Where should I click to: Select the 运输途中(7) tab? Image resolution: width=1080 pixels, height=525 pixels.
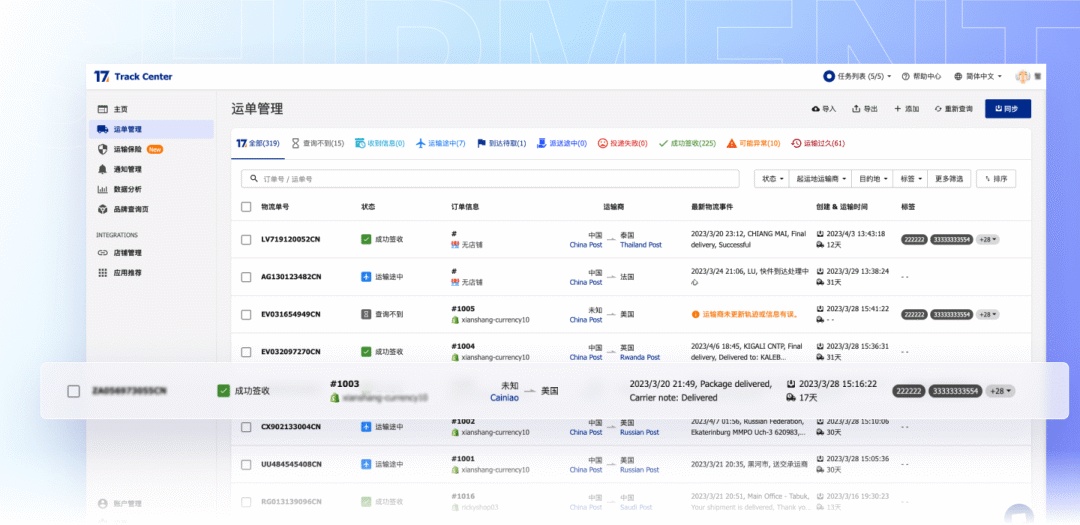pos(441,143)
